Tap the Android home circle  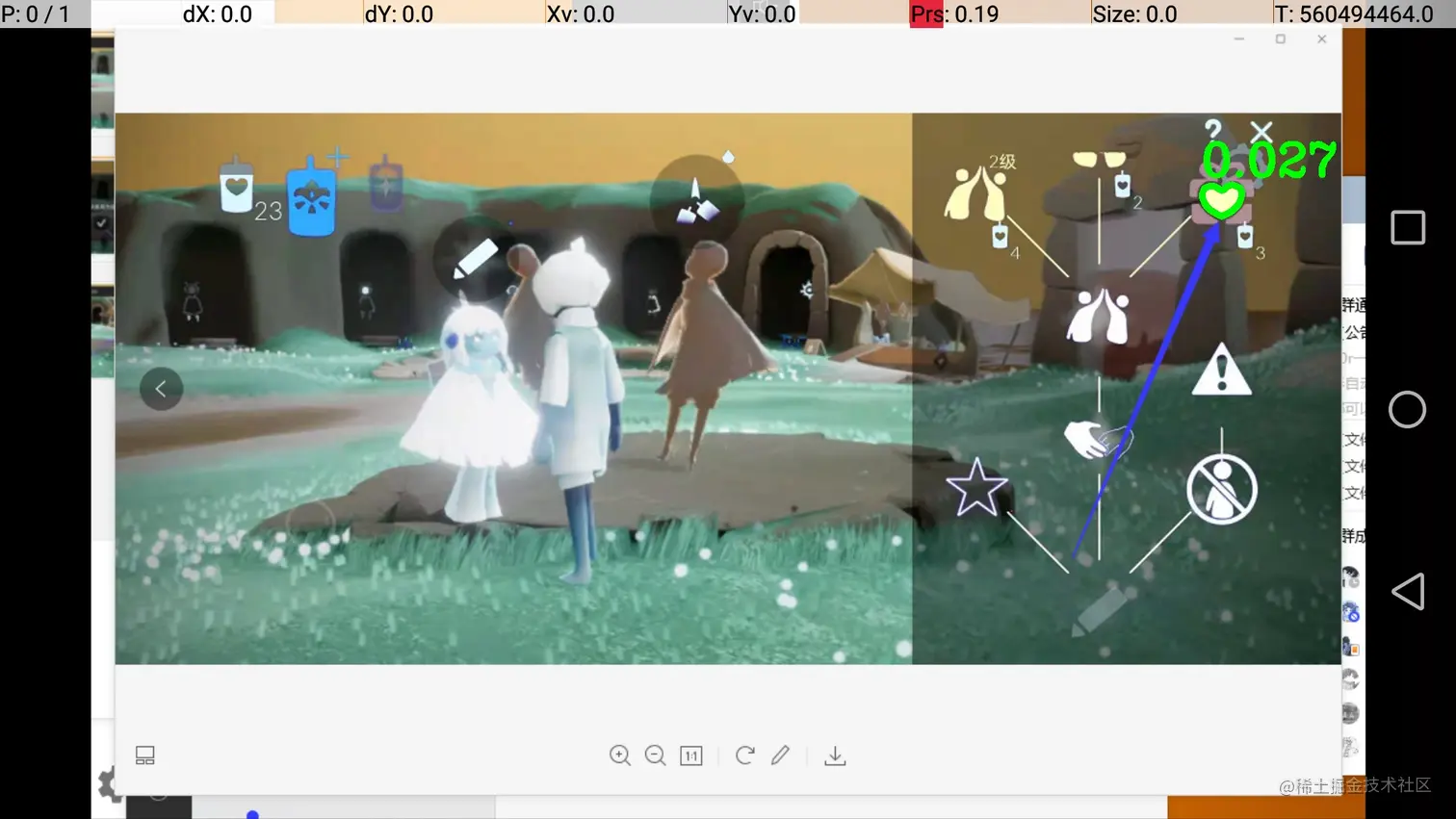point(1407,410)
